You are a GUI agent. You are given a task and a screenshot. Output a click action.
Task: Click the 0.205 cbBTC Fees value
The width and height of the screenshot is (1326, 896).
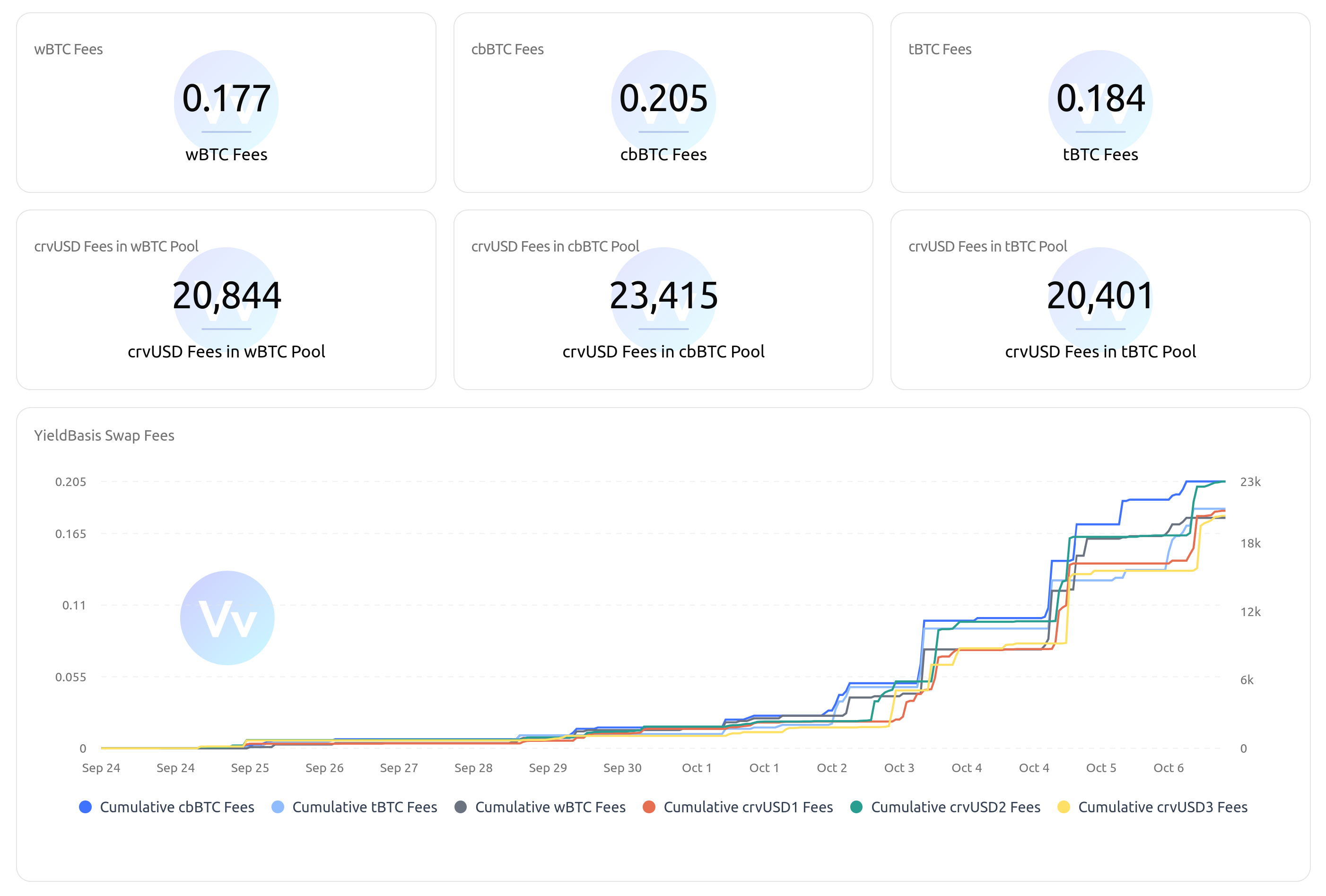[x=663, y=98]
